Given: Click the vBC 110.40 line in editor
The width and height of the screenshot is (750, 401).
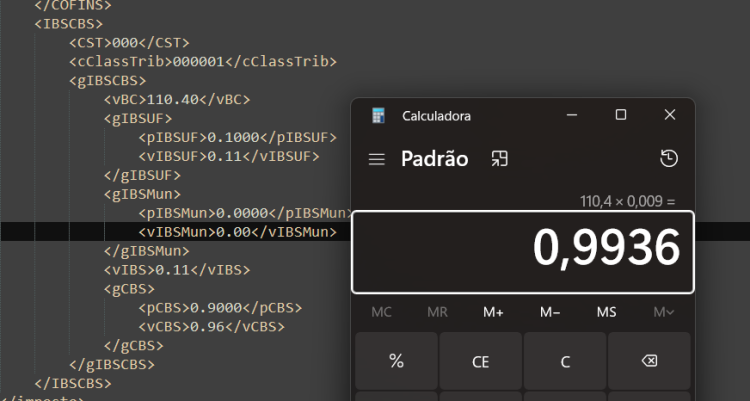Looking at the screenshot, I should pyautogui.click(x=177, y=100).
